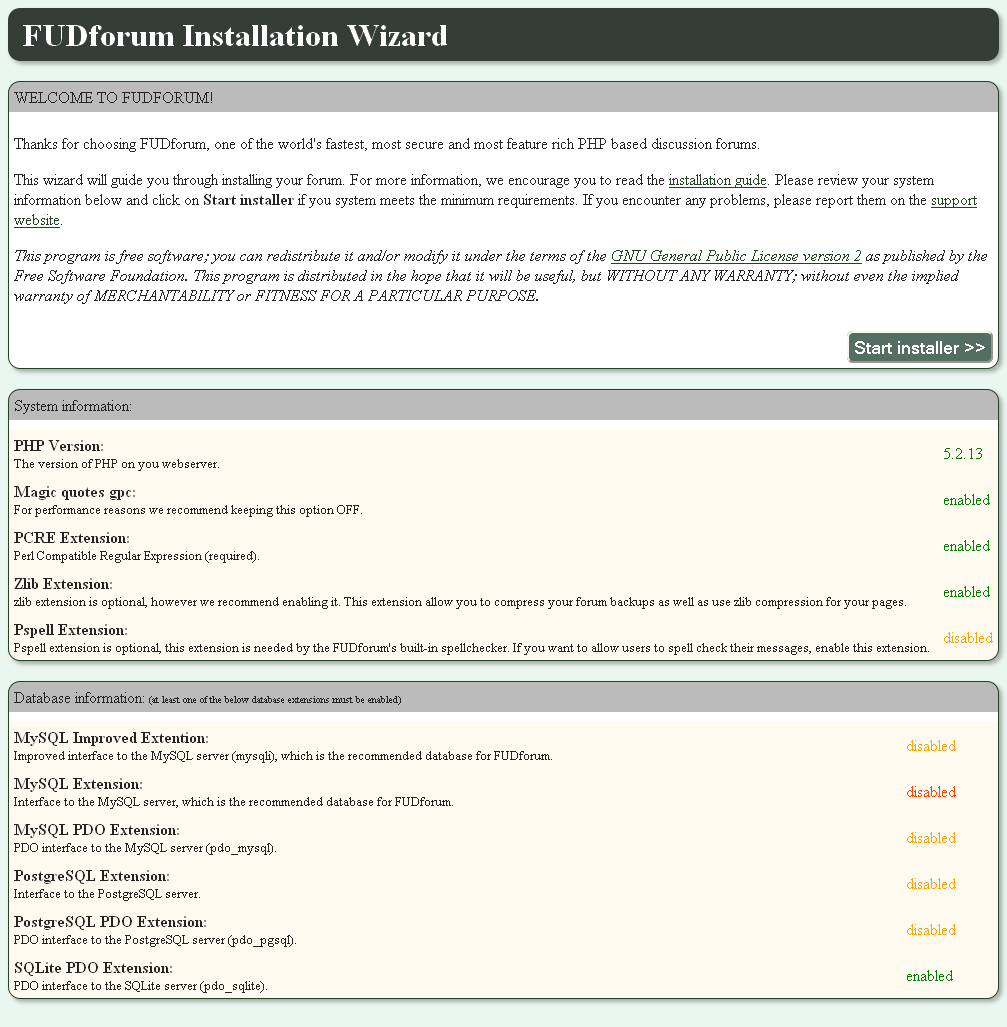Click the 'Interface to the PostgreSQL server.' description
The width and height of the screenshot is (1007, 1027).
(107, 894)
